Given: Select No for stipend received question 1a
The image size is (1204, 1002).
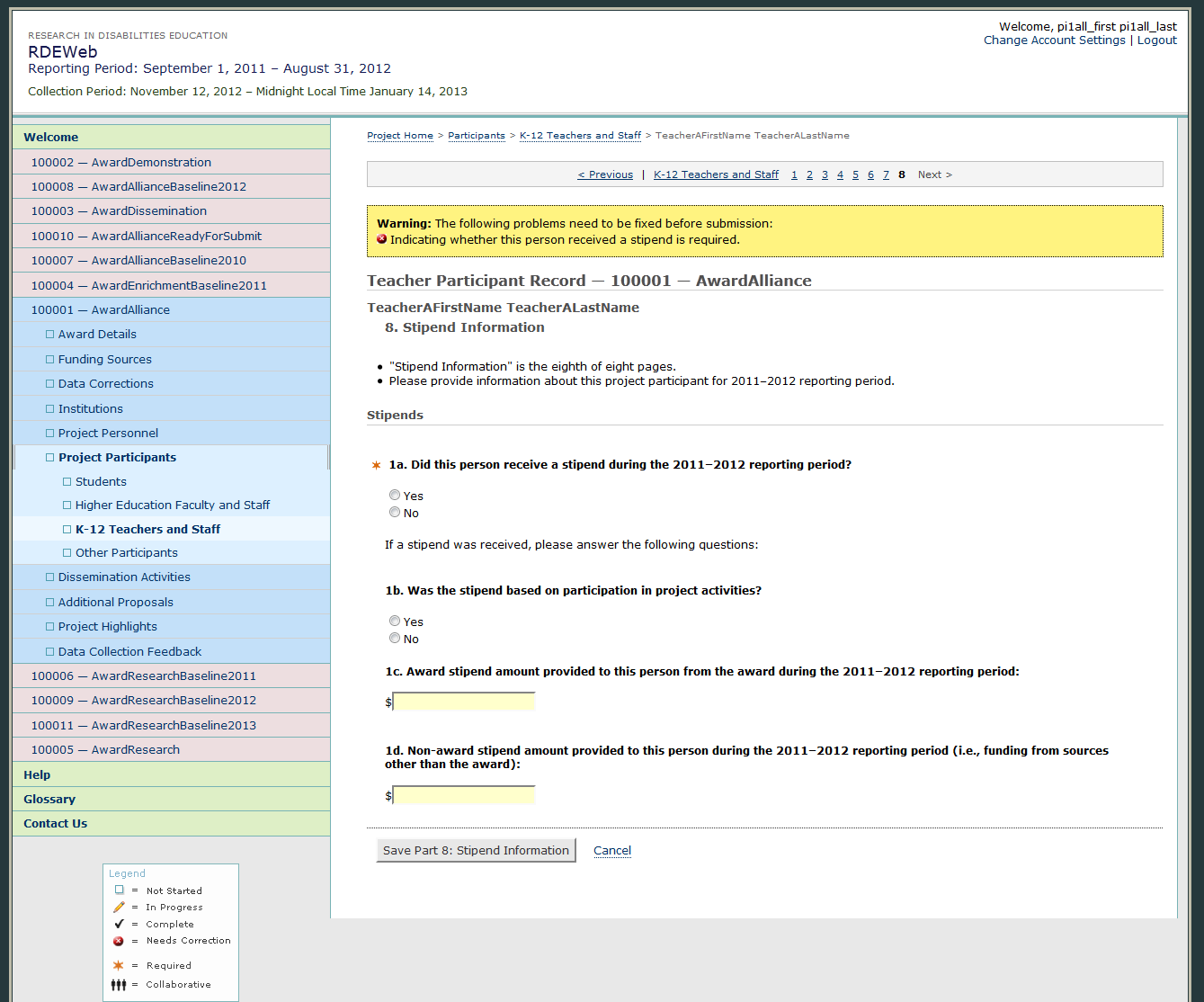Looking at the screenshot, I should (395, 513).
